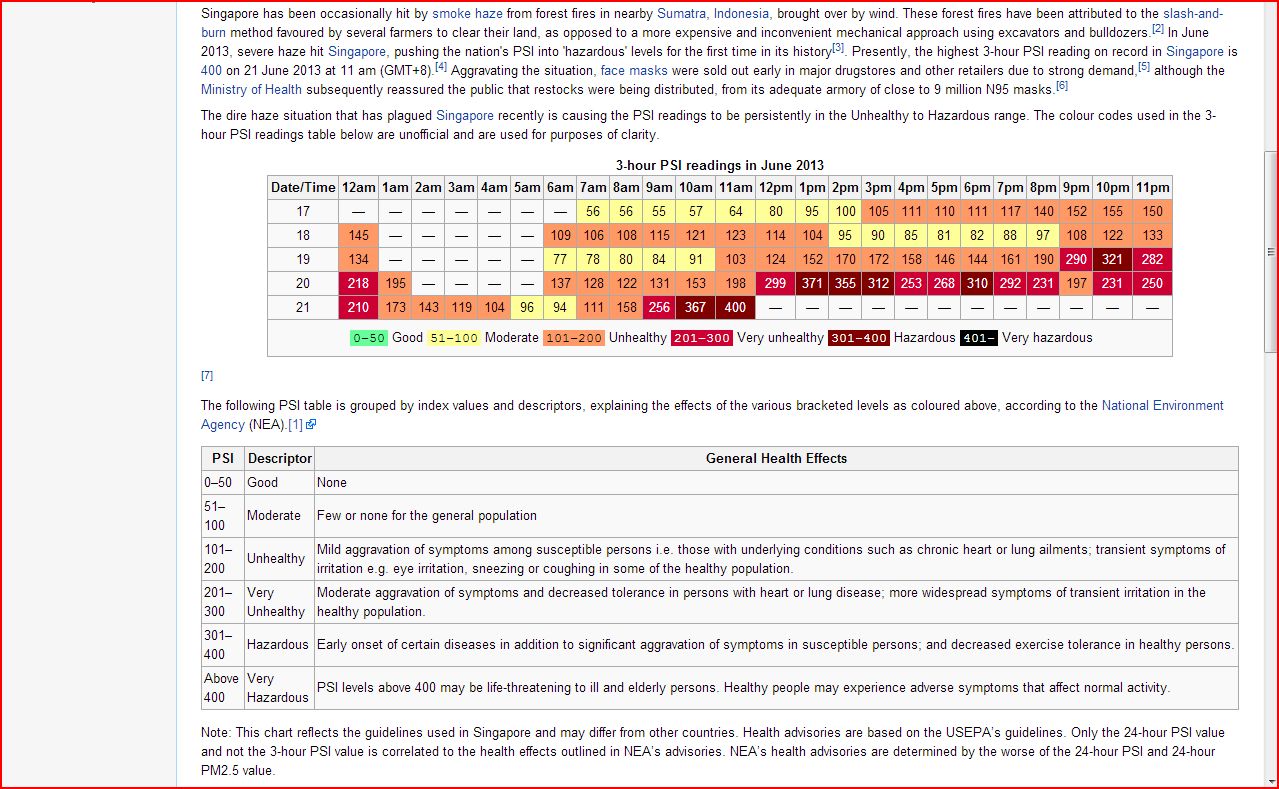This screenshot has width=1279, height=789.
Task: Select the '0–50' PSI cell in the lower table
Action: (223, 483)
